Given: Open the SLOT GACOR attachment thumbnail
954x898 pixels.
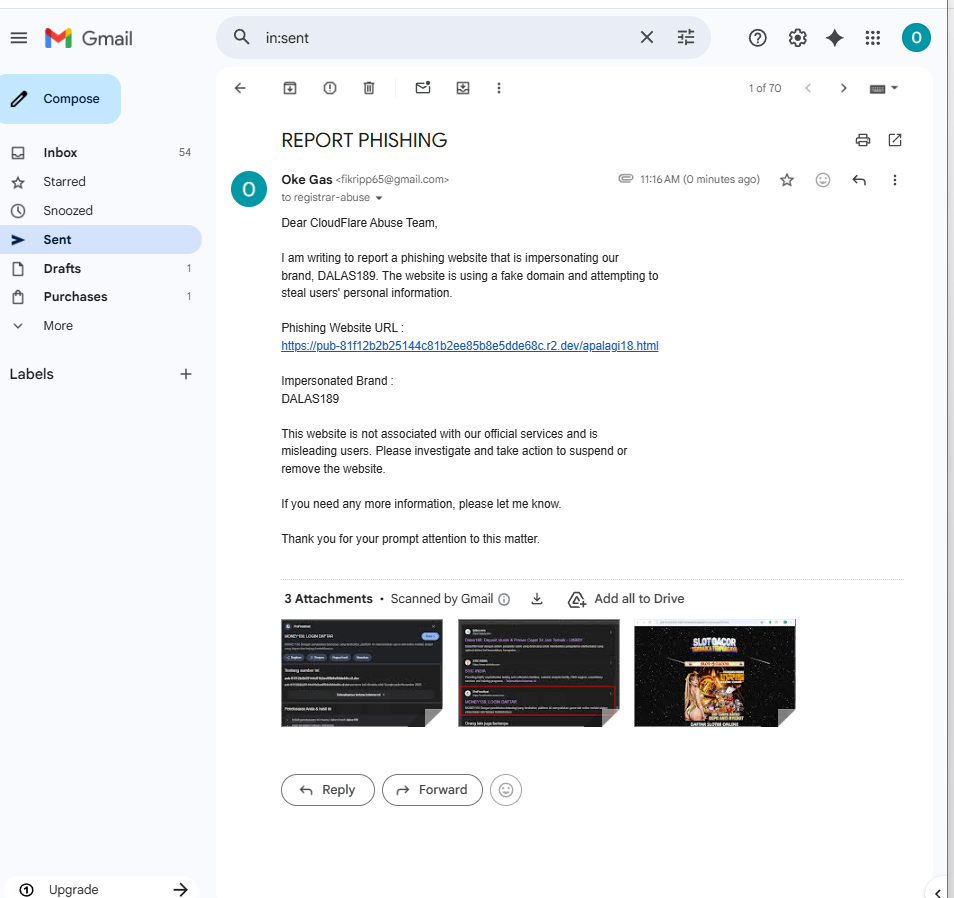Looking at the screenshot, I should point(714,673).
